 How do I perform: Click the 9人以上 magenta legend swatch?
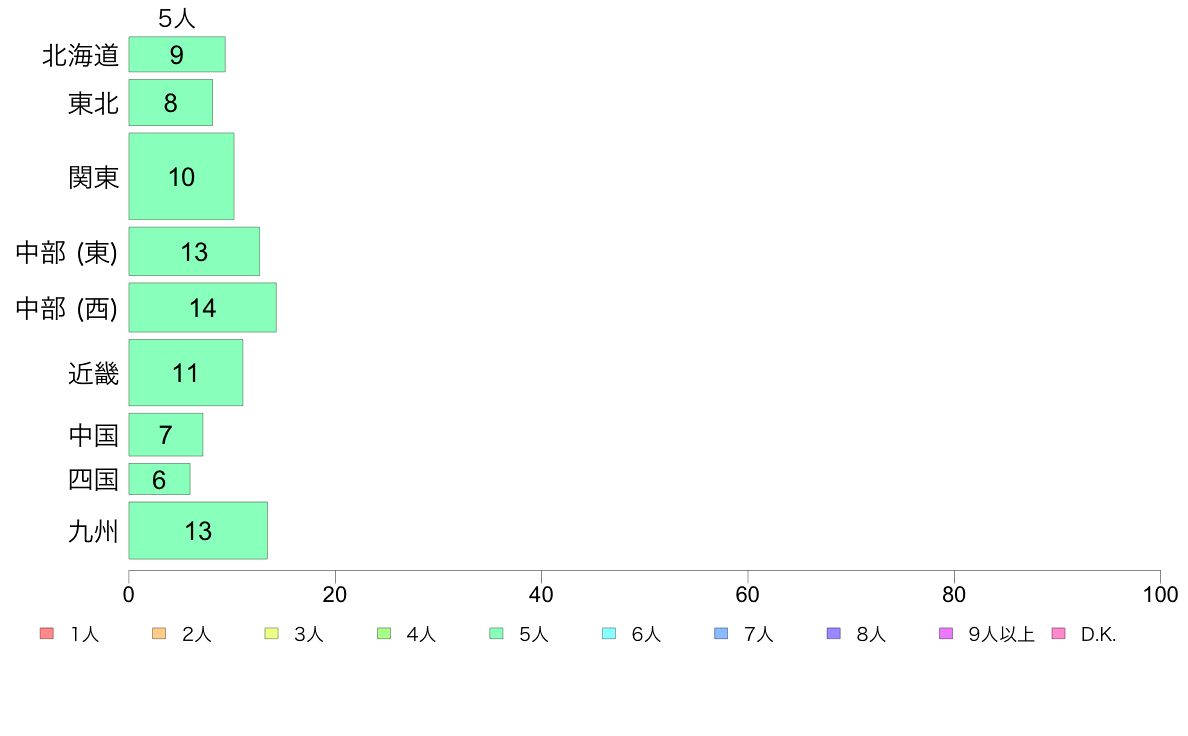946,633
